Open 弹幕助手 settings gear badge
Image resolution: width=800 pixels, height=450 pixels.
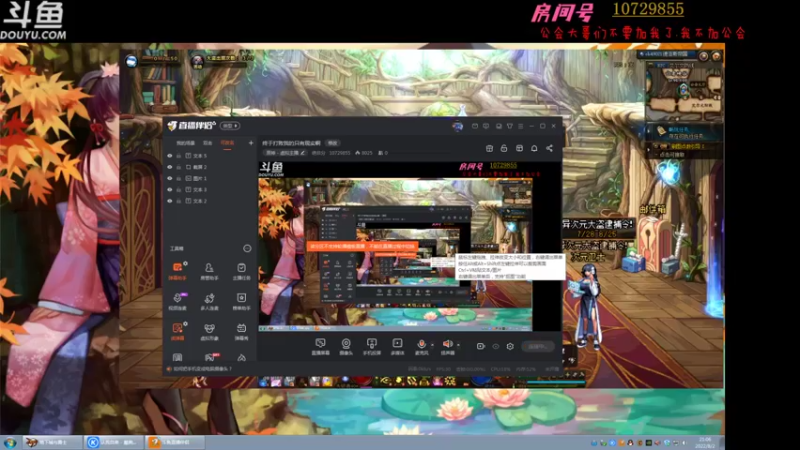pyautogui.click(x=185, y=263)
